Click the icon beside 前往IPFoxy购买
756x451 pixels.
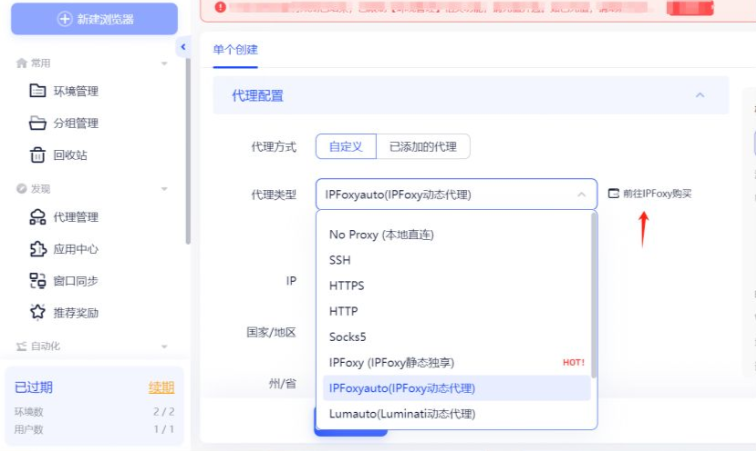(x=613, y=193)
